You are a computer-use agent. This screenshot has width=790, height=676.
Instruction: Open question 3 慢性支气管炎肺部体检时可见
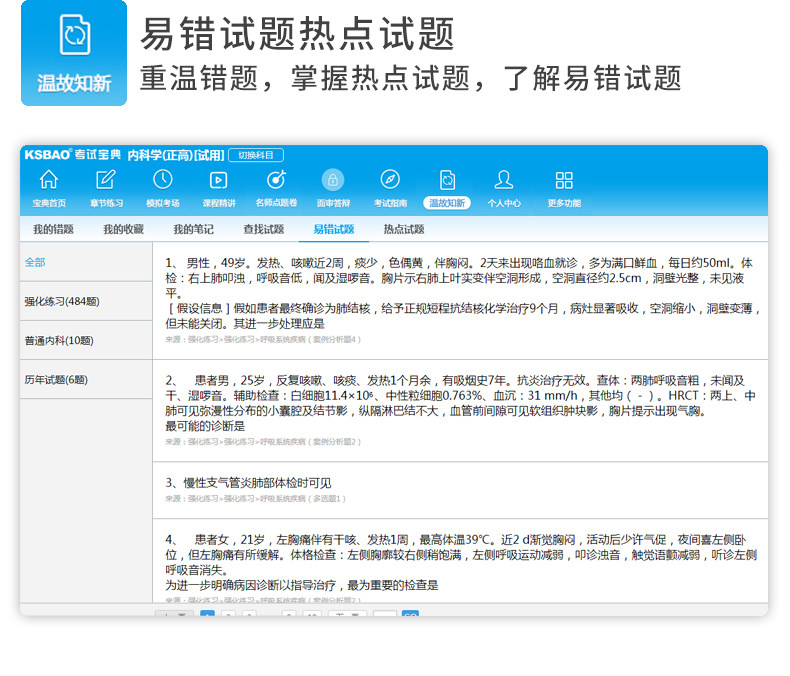(x=460, y=490)
